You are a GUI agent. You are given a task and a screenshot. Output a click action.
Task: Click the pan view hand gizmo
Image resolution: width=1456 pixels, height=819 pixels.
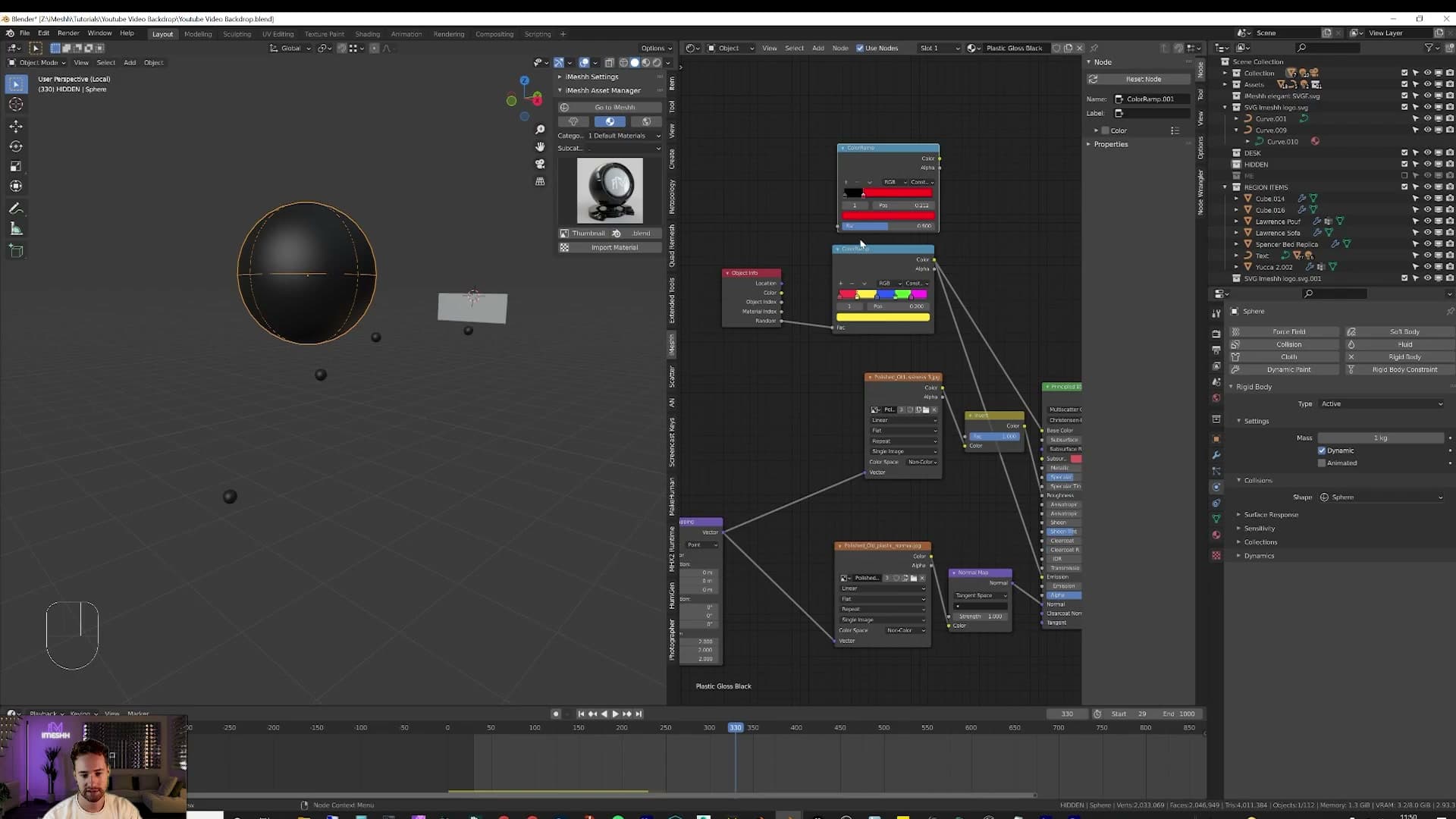(x=540, y=146)
